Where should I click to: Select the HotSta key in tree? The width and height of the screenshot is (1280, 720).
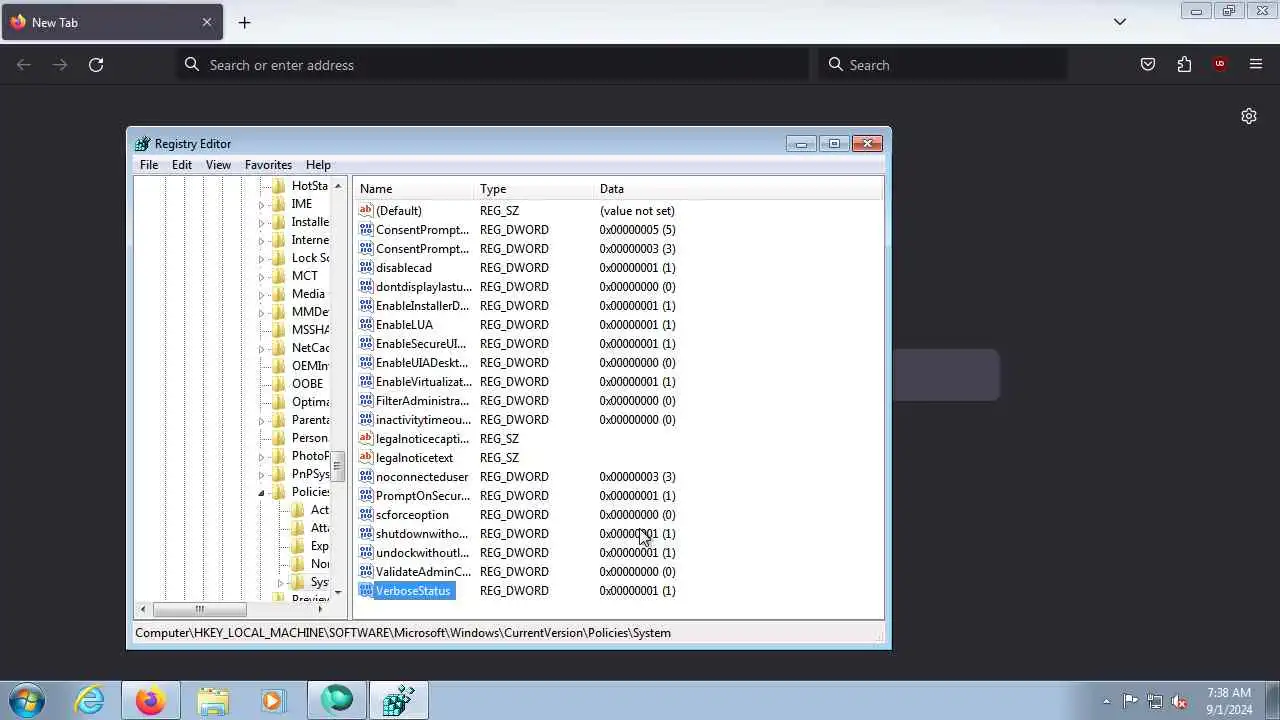tap(309, 186)
